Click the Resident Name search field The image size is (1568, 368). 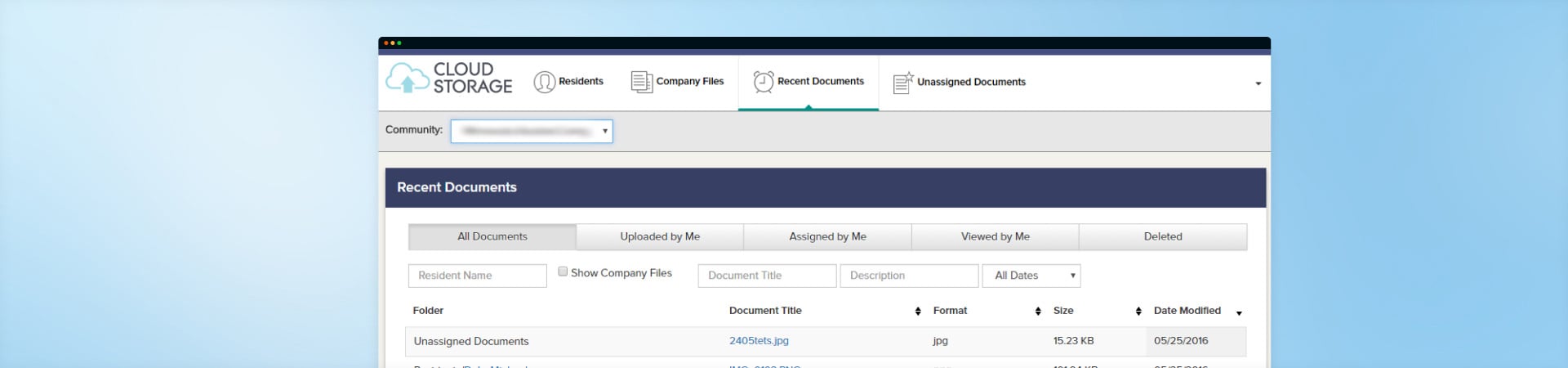(477, 276)
